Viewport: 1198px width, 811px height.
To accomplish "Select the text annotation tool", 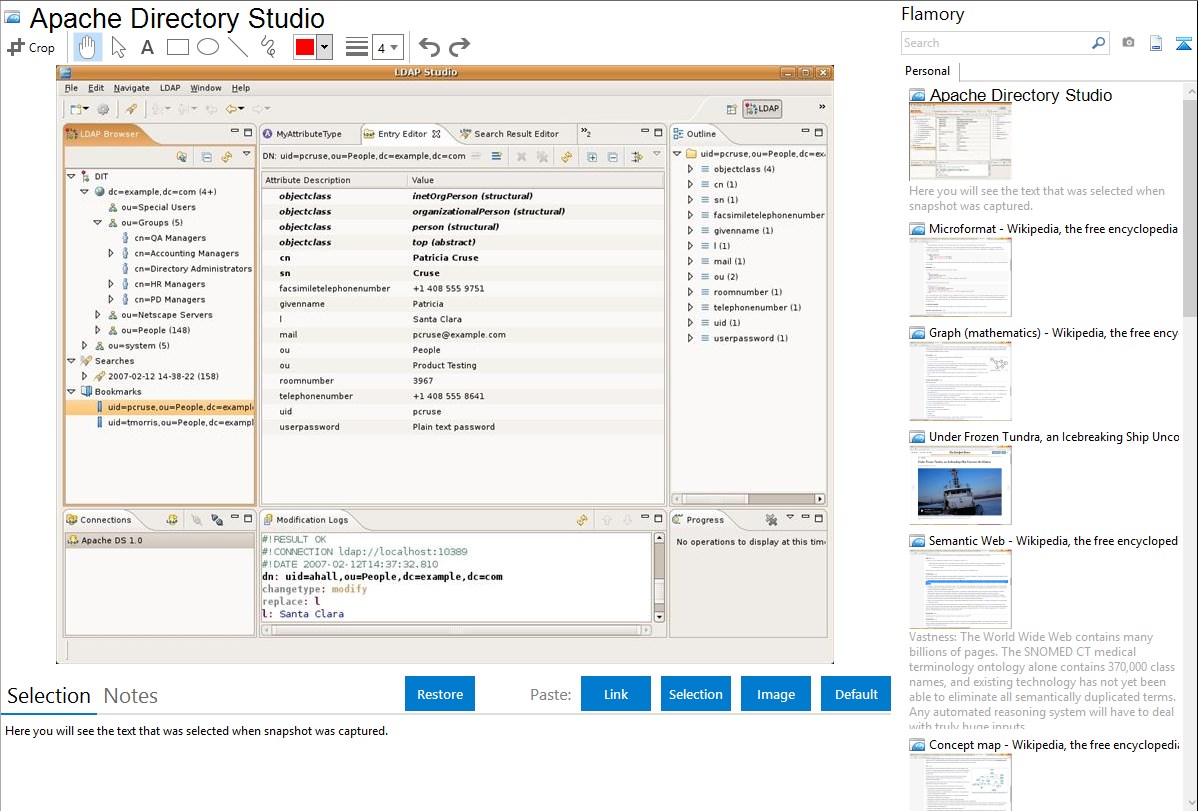I will point(147,47).
